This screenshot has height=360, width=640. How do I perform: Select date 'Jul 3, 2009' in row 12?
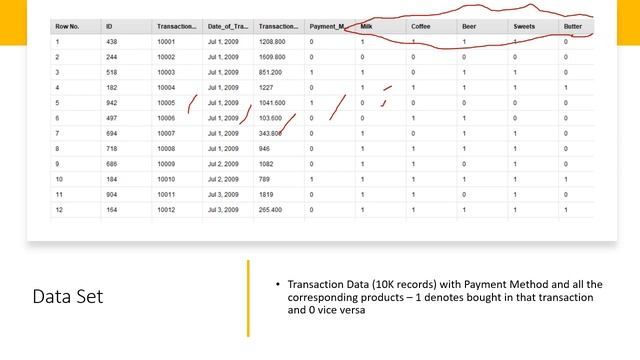[x=223, y=210]
